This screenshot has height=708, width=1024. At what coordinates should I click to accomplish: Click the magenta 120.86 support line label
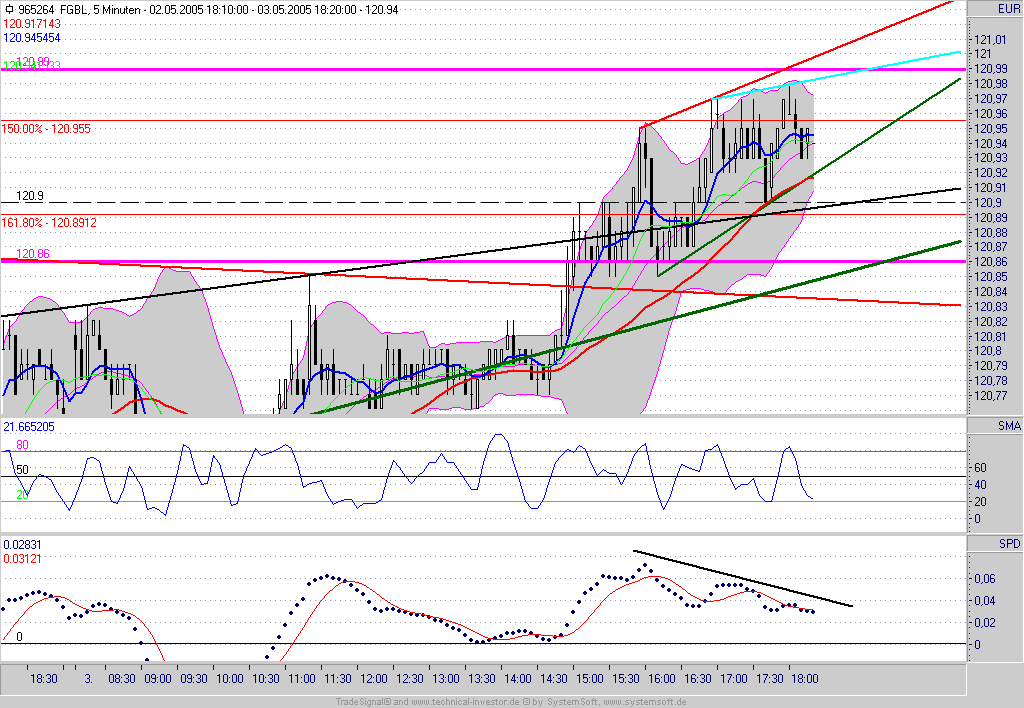(x=33, y=254)
